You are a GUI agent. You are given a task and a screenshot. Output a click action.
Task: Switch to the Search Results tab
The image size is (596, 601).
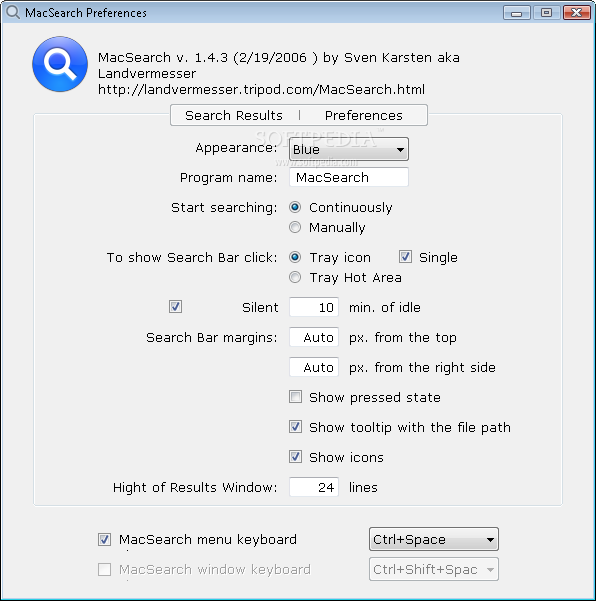(x=234, y=115)
